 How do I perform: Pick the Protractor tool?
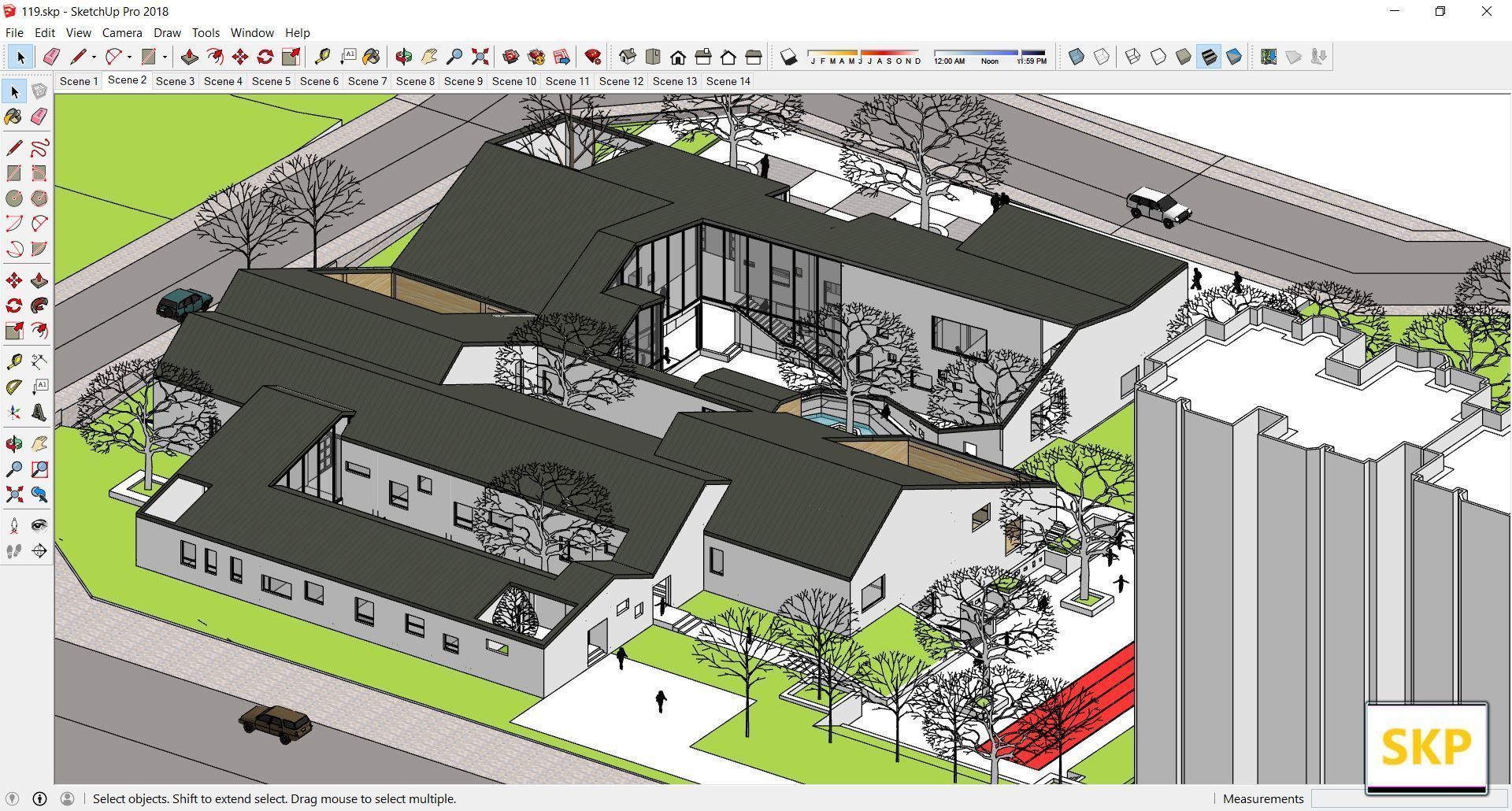coord(14,387)
